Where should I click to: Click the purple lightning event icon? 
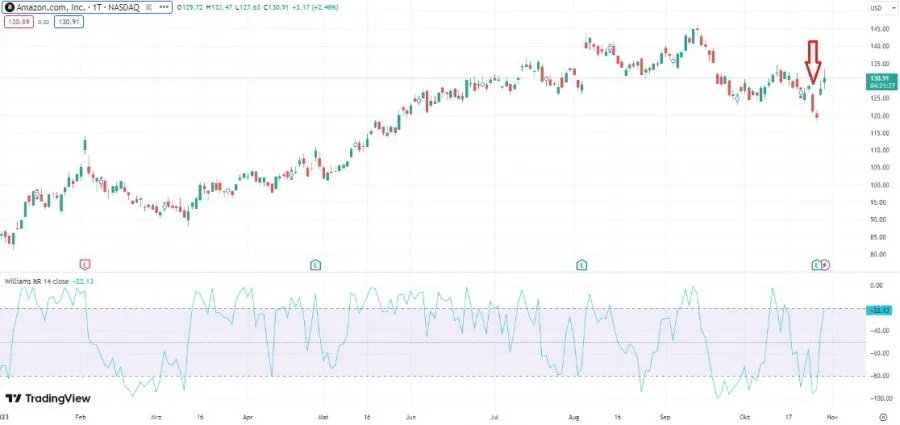[x=825, y=265]
